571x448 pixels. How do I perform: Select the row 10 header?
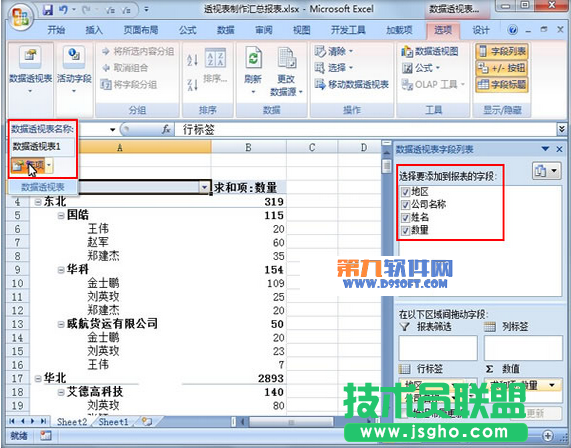click(x=17, y=283)
